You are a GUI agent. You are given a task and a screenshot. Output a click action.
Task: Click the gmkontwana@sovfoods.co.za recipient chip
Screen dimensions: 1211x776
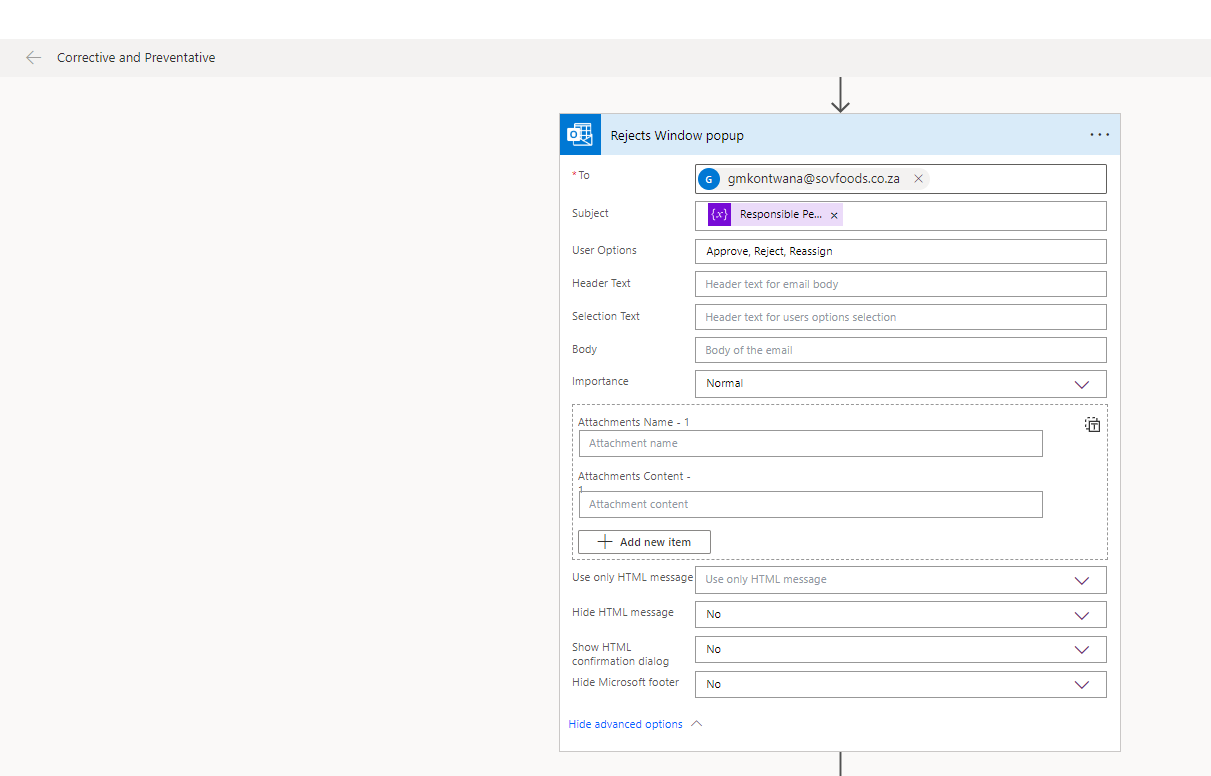click(x=813, y=179)
